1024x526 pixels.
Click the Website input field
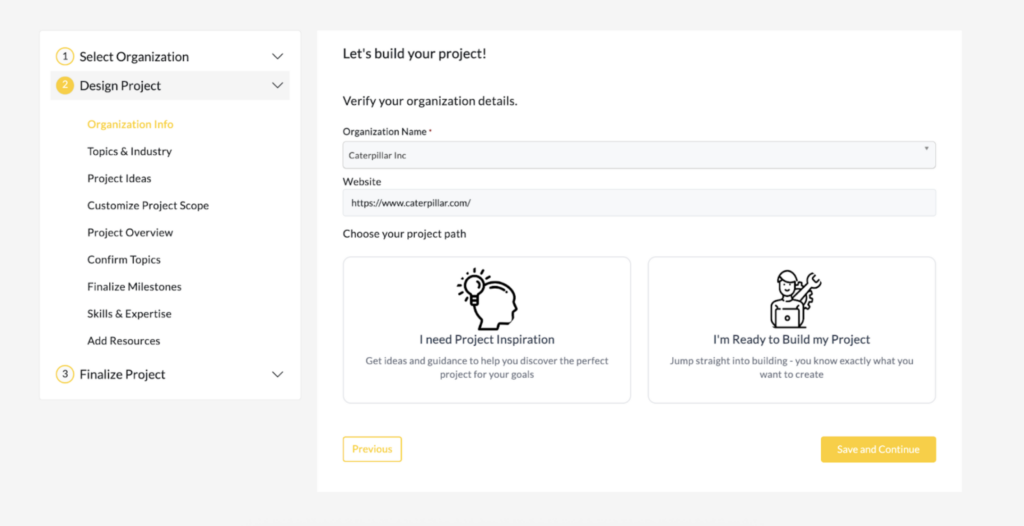tap(639, 203)
